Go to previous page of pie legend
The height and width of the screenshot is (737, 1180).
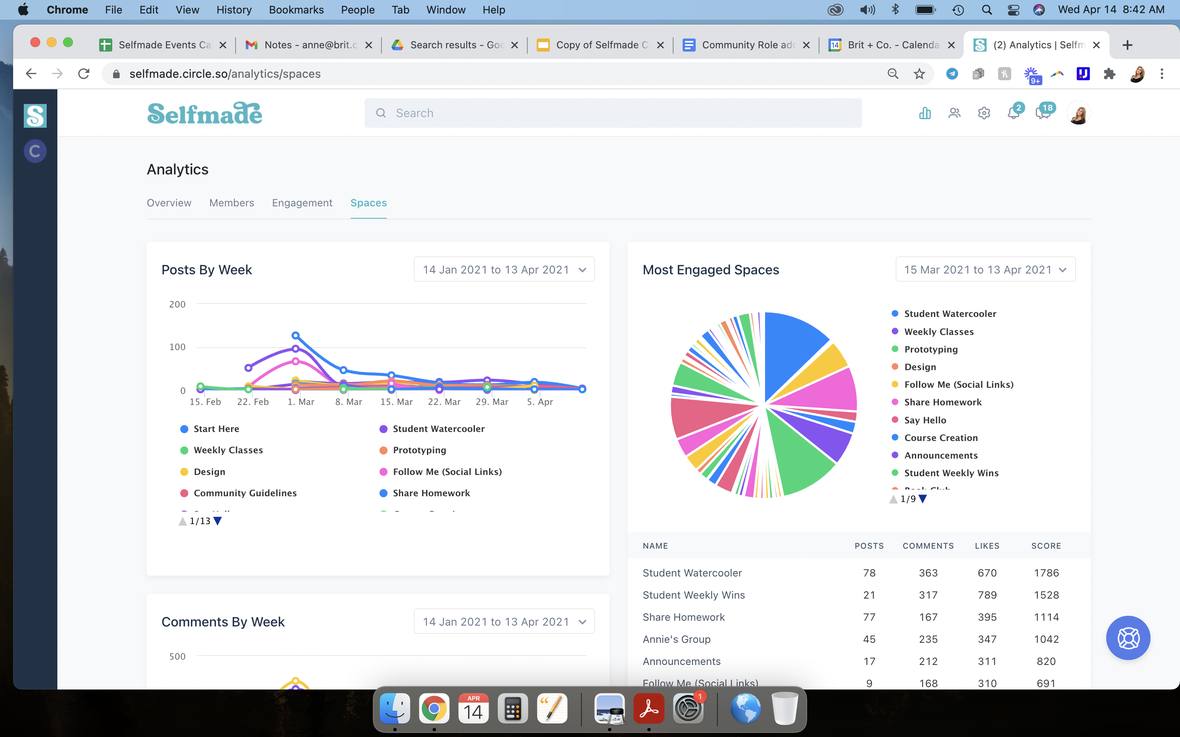(x=893, y=499)
